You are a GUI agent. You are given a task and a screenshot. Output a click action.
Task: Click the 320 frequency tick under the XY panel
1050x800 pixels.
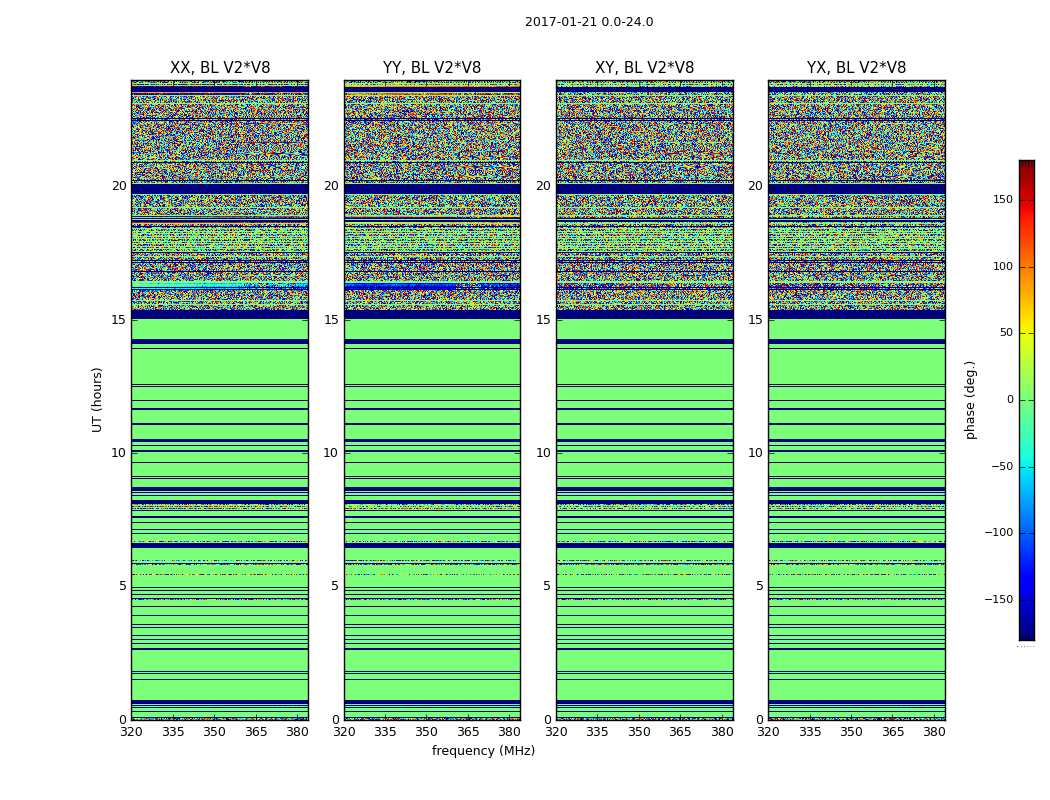(556, 732)
